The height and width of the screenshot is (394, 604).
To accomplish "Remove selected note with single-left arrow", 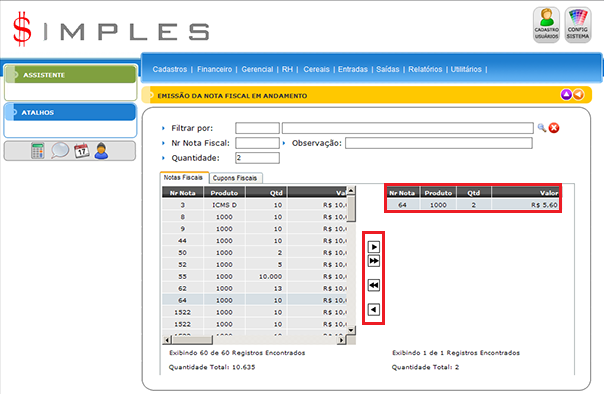I will (374, 309).
